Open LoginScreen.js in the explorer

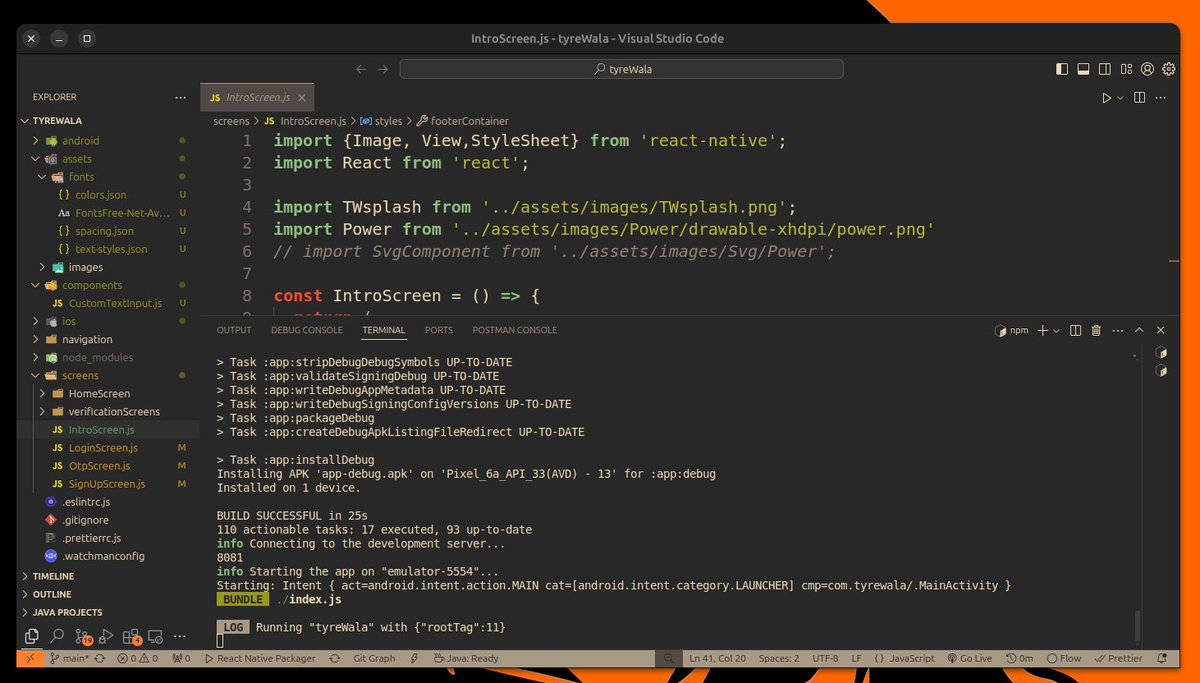[x=108, y=447]
